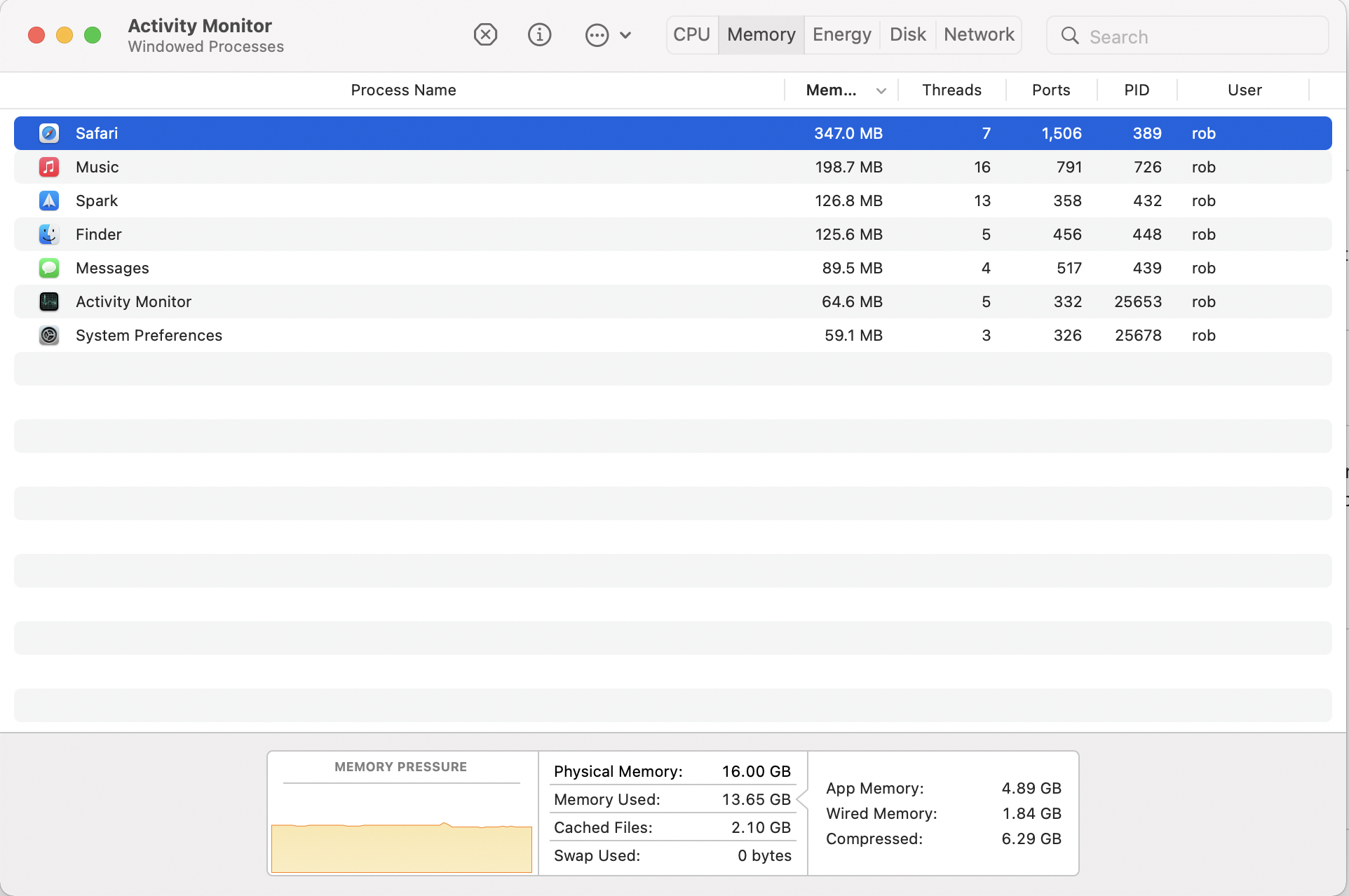Click the System Preferences gear icon
The height and width of the screenshot is (896, 1349).
pyautogui.click(x=49, y=335)
